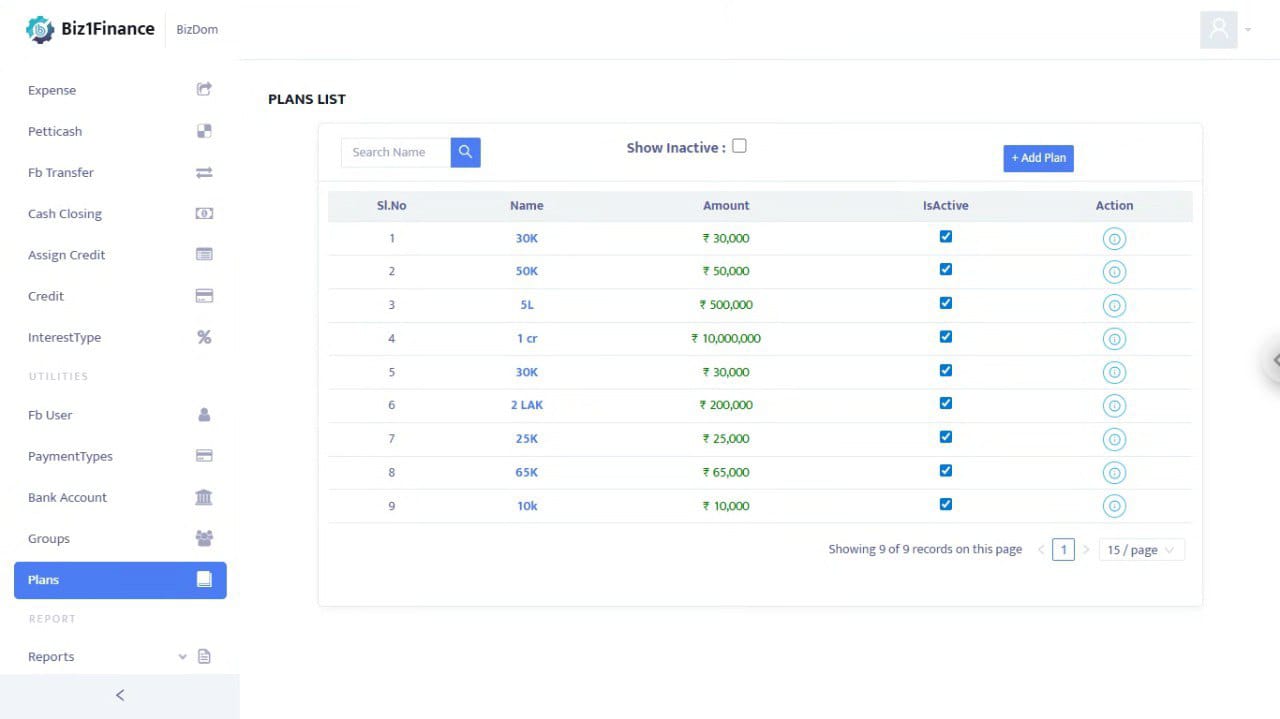Click the Bank Account building icon
1280x719 pixels.
pyautogui.click(x=204, y=497)
